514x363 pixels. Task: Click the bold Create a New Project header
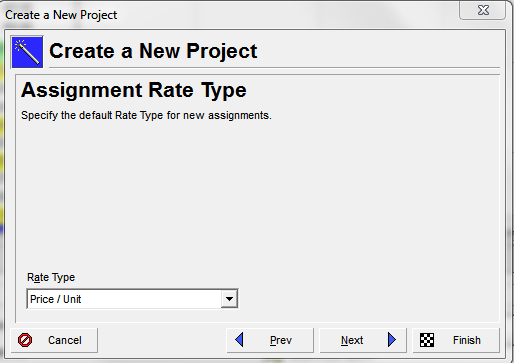(153, 51)
